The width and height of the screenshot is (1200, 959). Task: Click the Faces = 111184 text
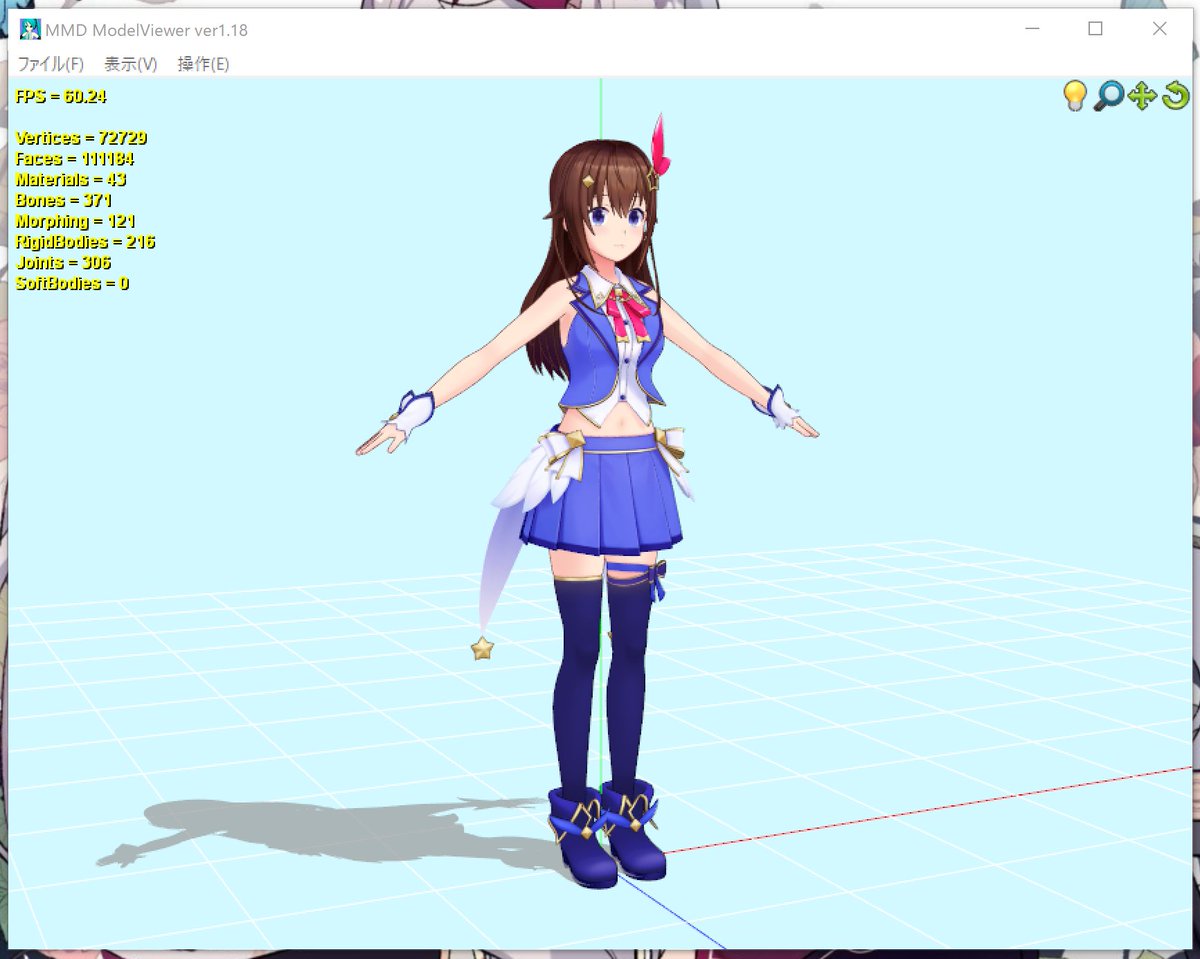(75, 159)
